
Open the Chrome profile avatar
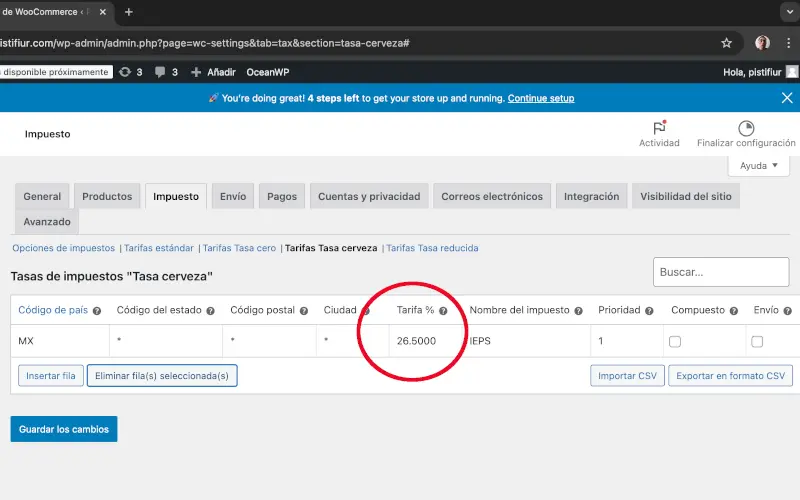tap(762, 43)
